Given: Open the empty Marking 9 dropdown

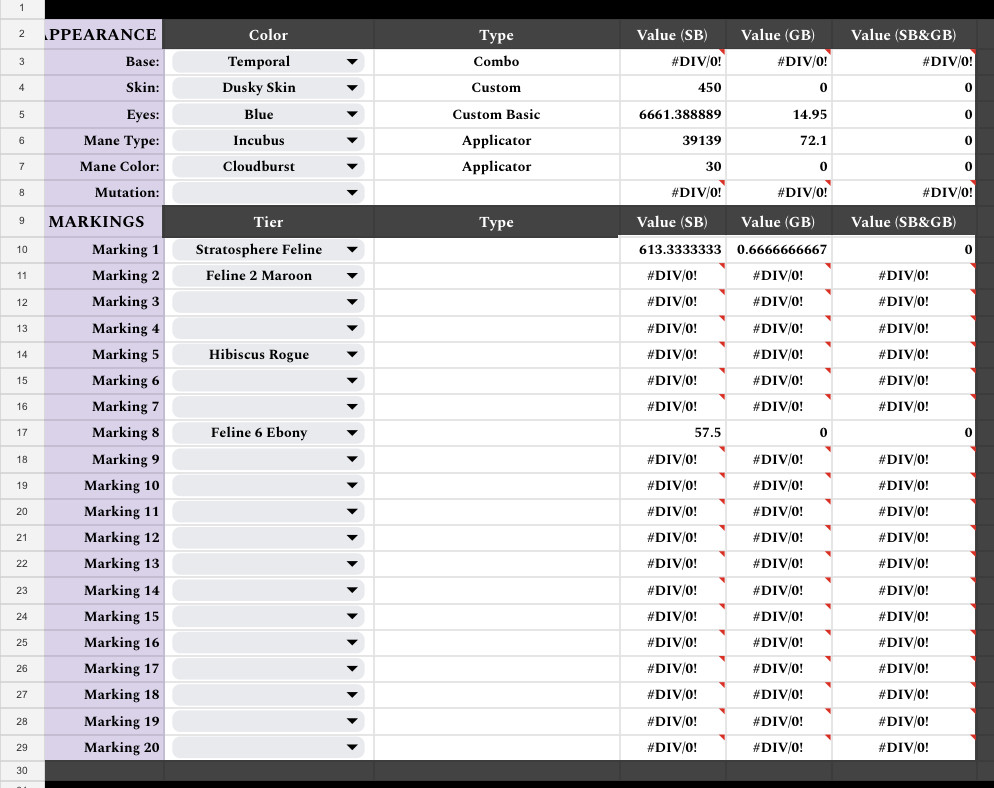Looking at the screenshot, I should click(268, 459).
